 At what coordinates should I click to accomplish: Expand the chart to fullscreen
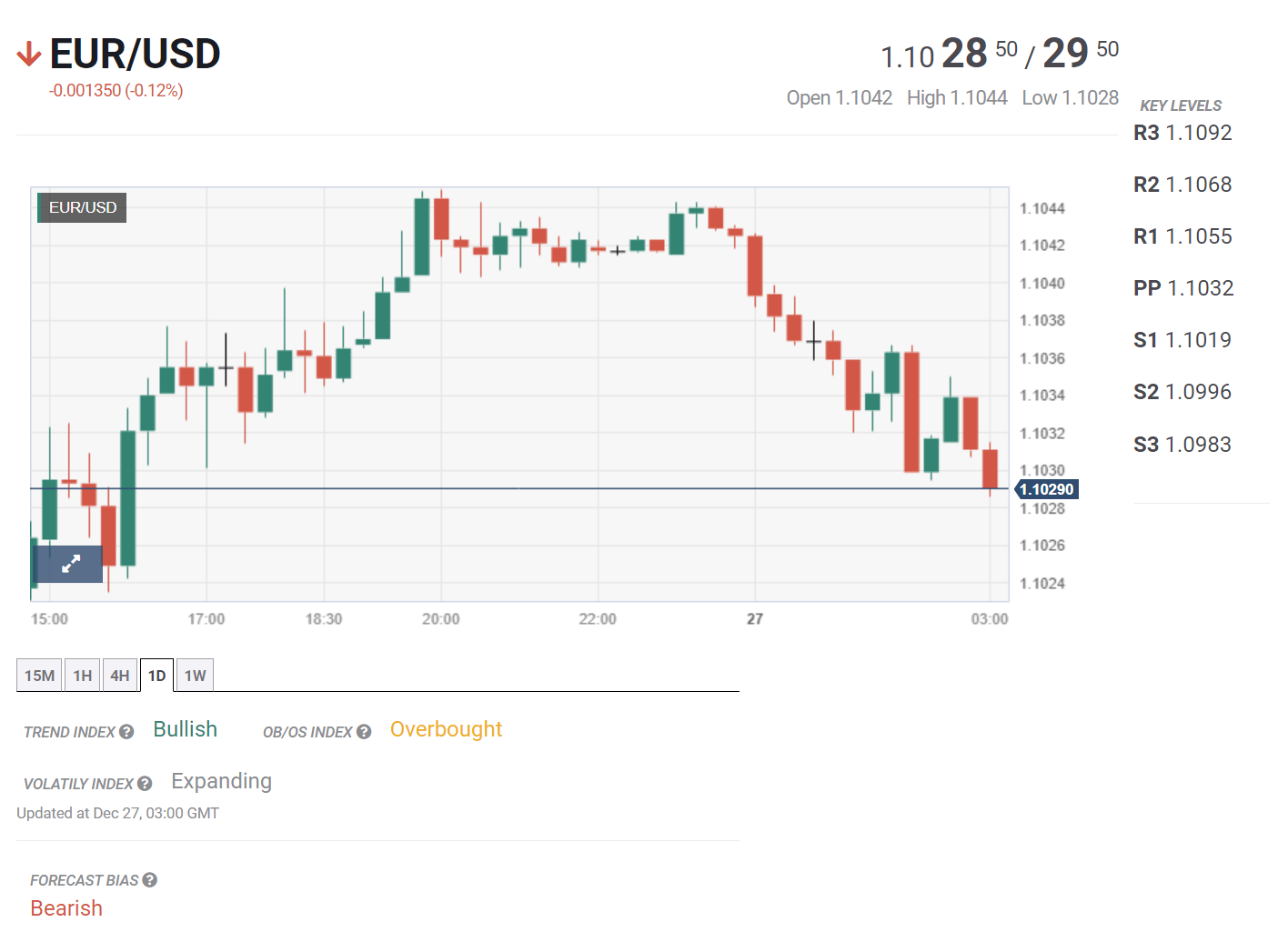[70, 564]
